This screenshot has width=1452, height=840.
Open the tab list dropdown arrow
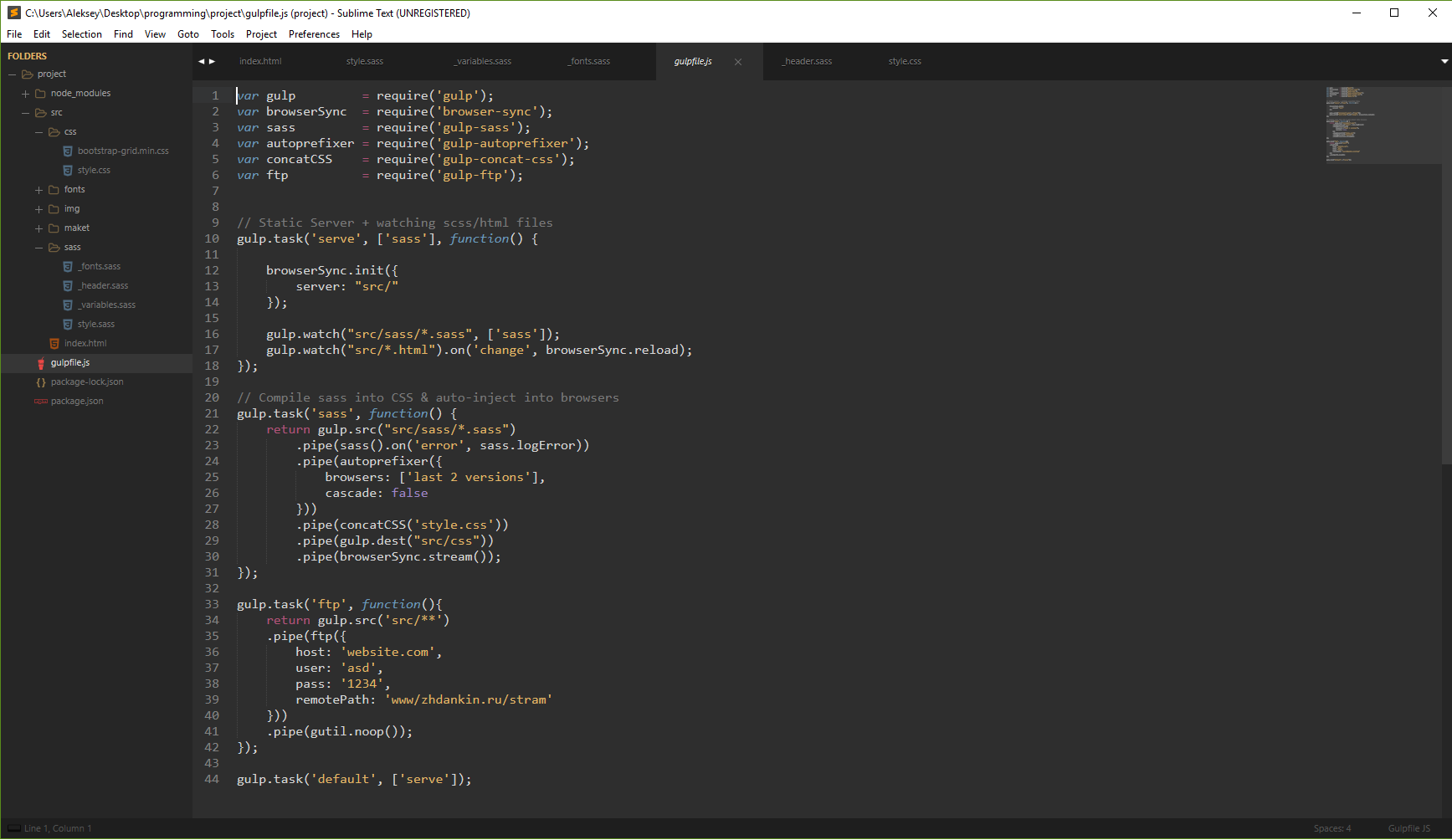coord(1444,61)
